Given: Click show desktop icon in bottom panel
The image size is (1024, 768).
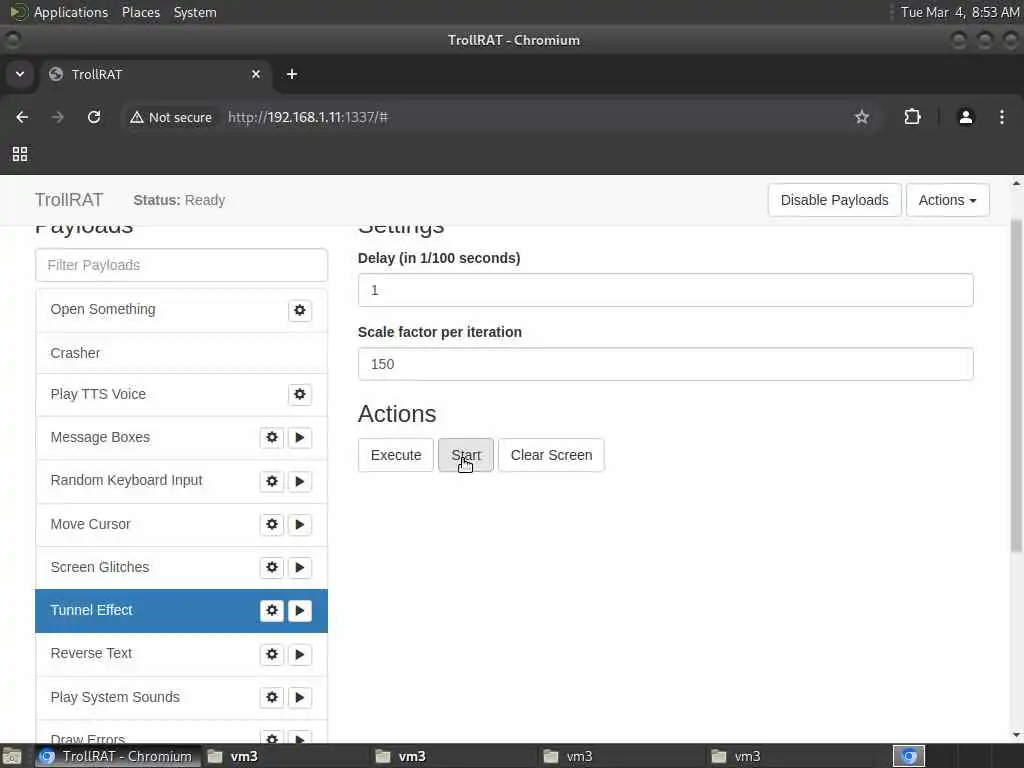Looking at the screenshot, I should coord(12,757).
